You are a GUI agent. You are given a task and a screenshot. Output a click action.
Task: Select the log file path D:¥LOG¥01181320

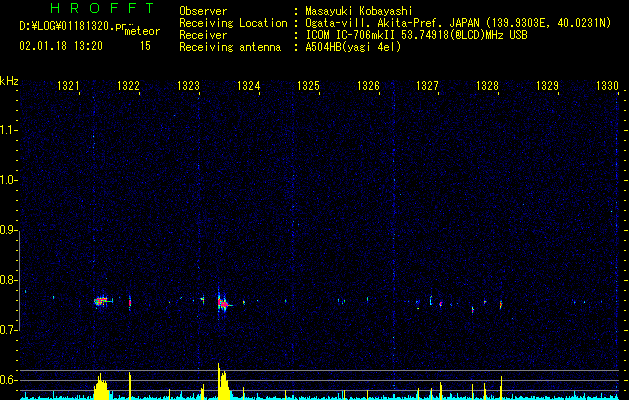click(67, 26)
